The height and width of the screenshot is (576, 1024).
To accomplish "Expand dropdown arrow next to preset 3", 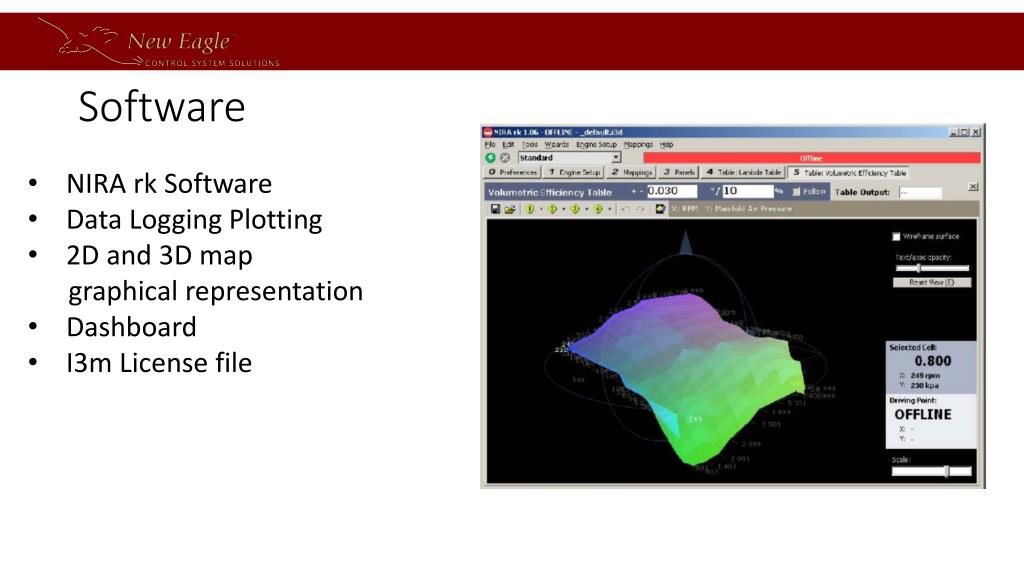I will click(x=586, y=209).
